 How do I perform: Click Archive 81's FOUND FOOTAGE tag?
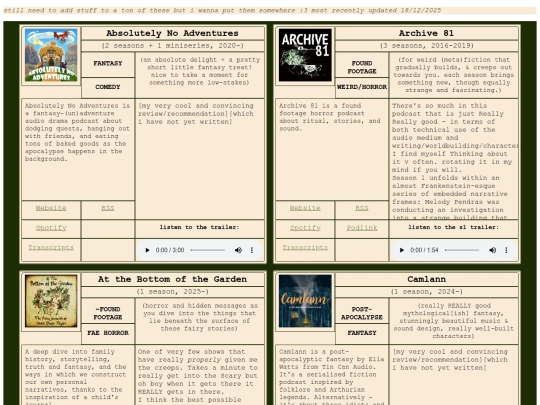(x=362, y=67)
